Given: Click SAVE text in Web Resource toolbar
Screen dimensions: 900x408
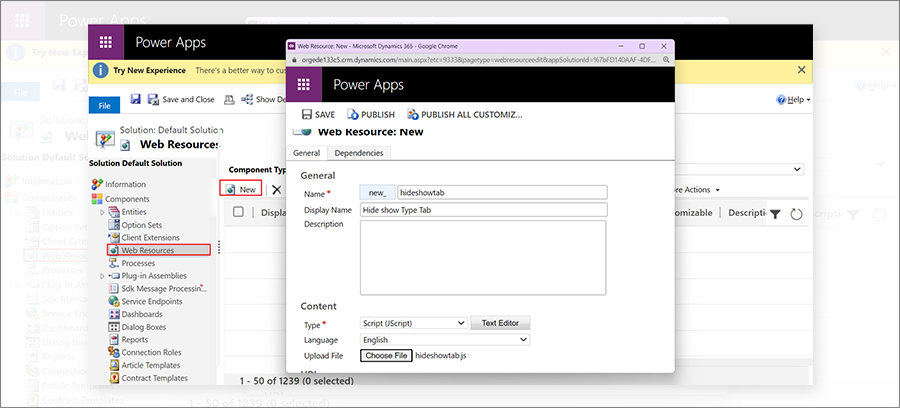Looking at the screenshot, I should pyautogui.click(x=325, y=115).
